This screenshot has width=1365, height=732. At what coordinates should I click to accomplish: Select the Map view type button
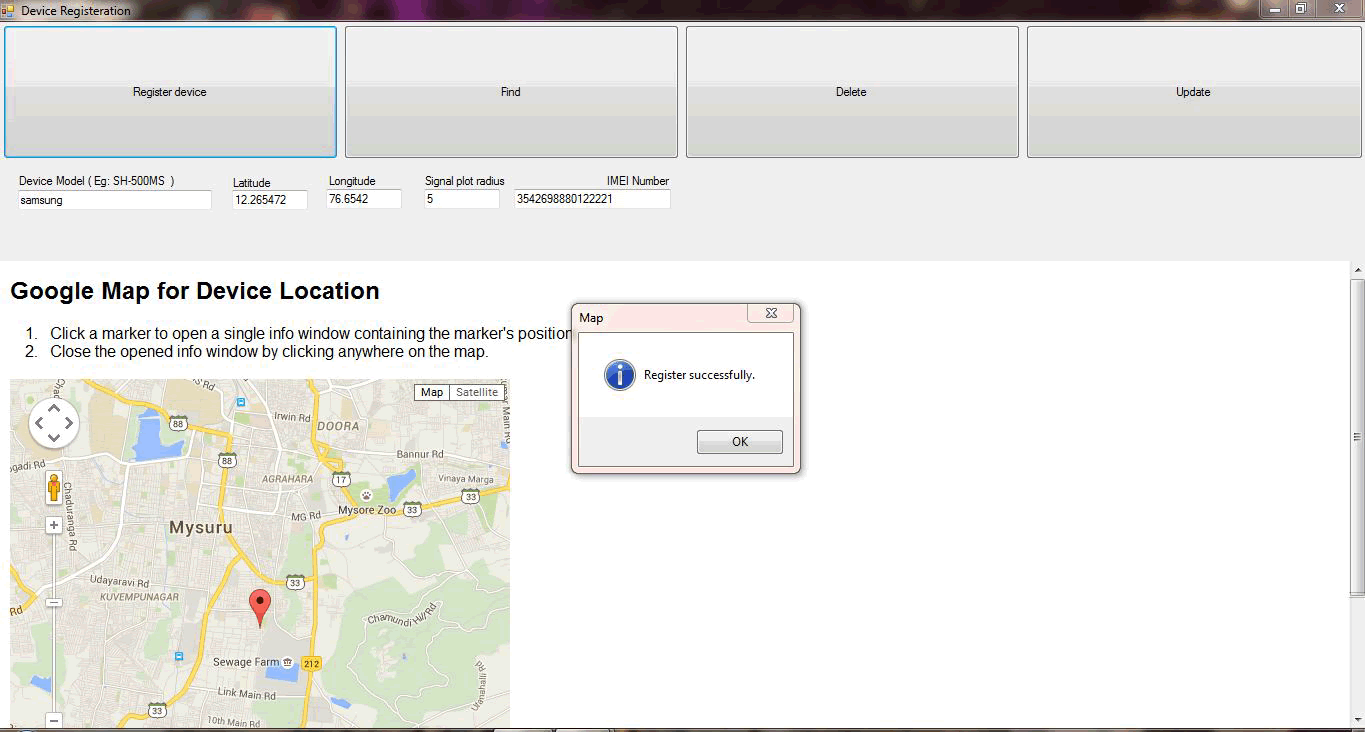432,392
